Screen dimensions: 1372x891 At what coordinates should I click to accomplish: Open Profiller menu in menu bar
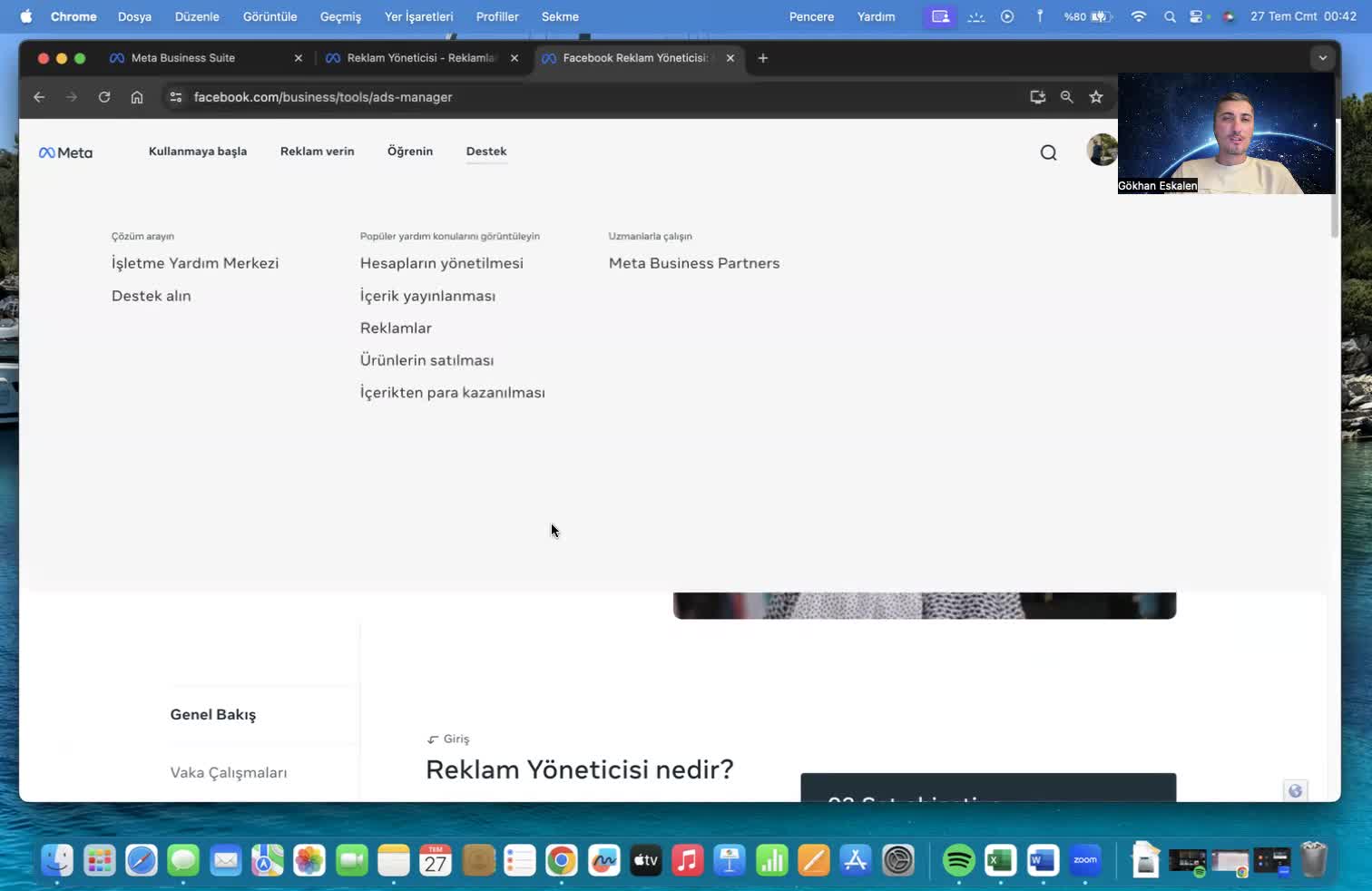tap(497, 16)
